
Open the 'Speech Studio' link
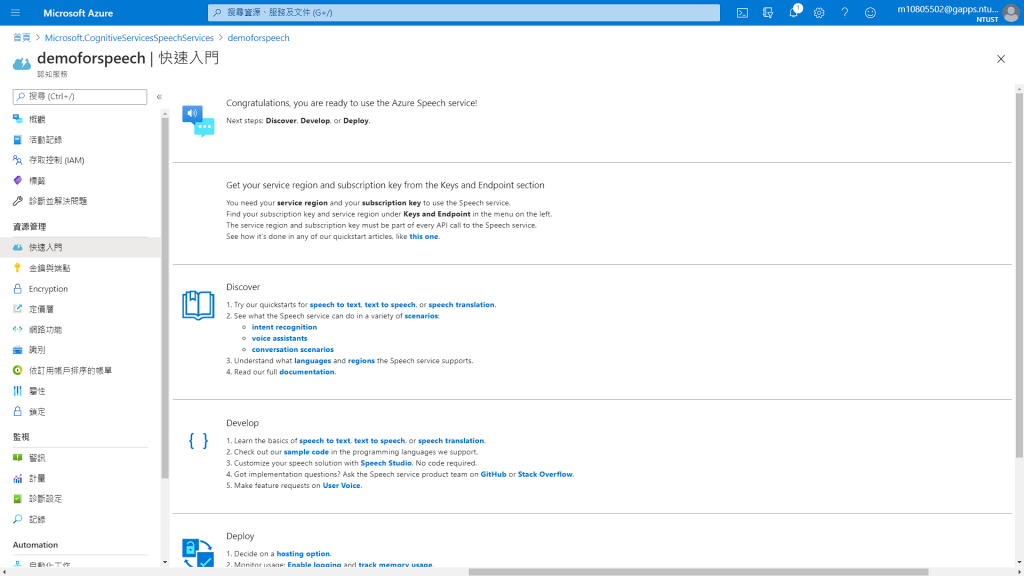[x=386, y=463]
